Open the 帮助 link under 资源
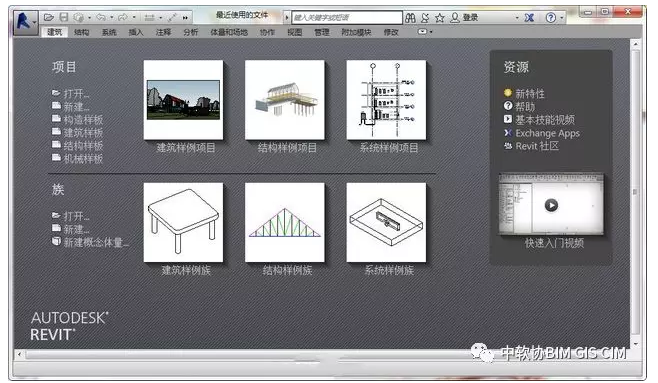 click(x=525, y=107)
